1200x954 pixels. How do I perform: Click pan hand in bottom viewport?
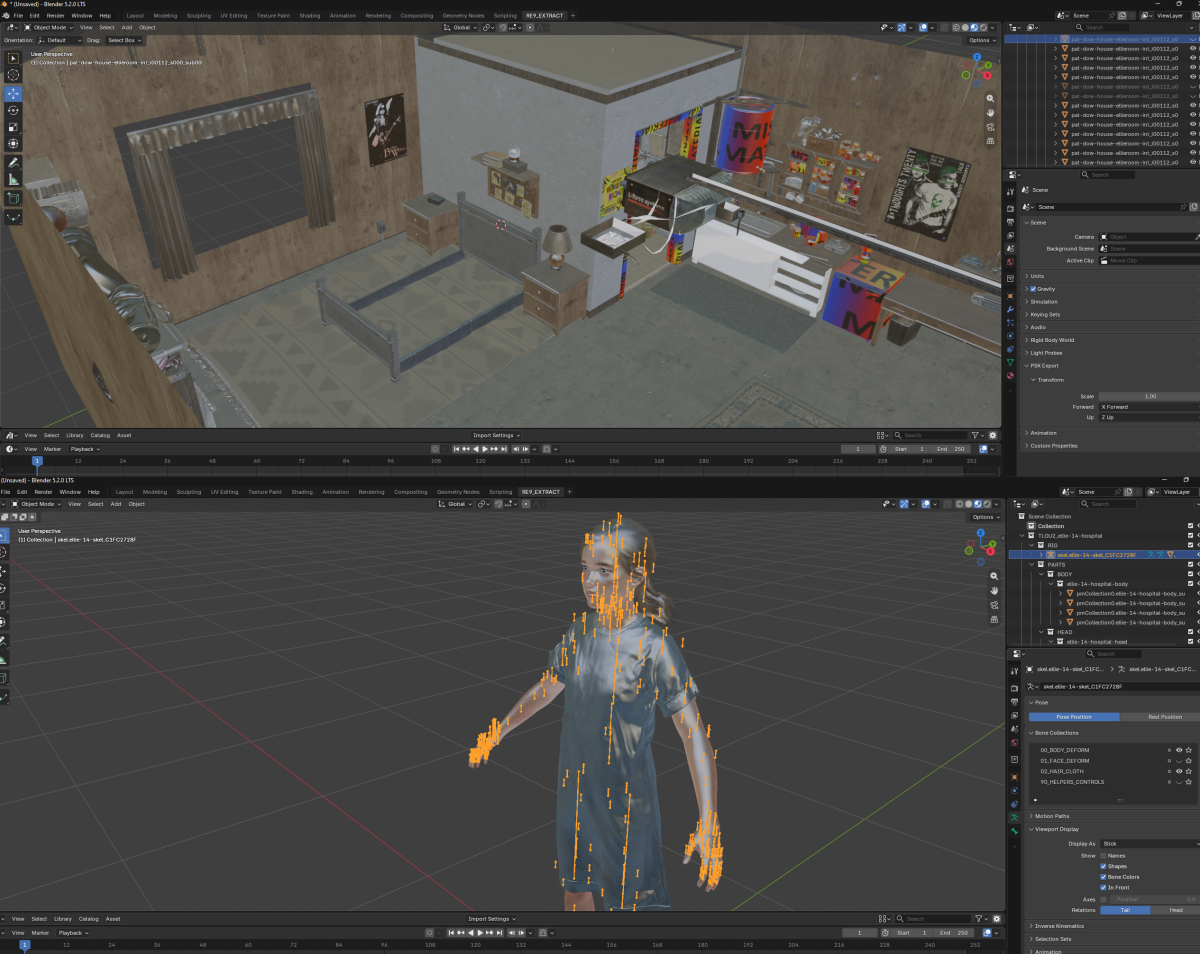click(994, 591)
